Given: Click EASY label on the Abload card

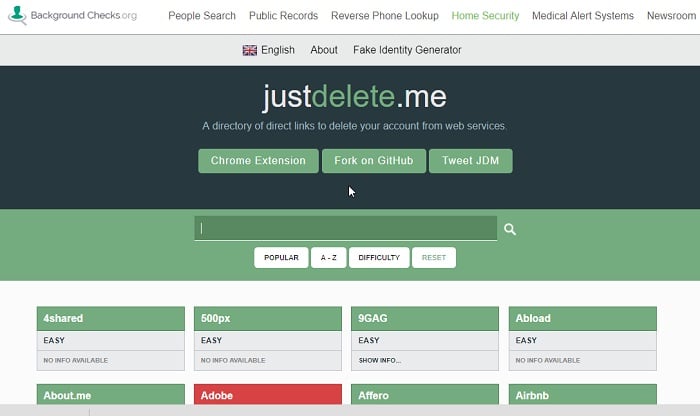Looking at the screenshot, I should [x=526, y=341].
